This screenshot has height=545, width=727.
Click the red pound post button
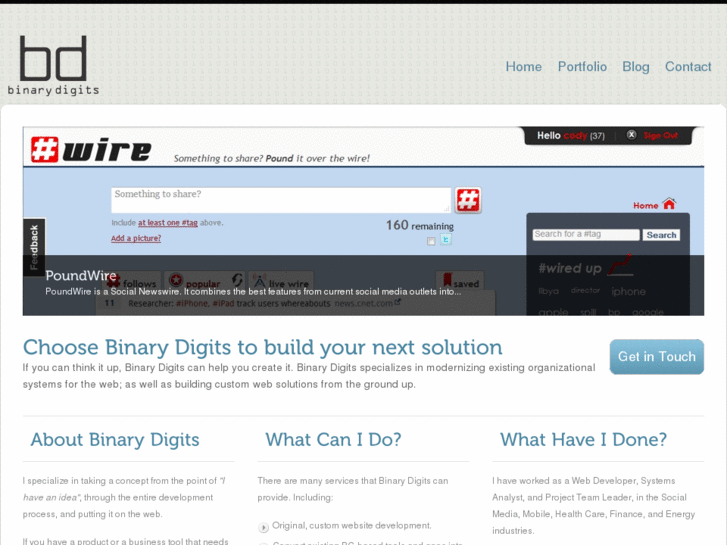point(468,200)
